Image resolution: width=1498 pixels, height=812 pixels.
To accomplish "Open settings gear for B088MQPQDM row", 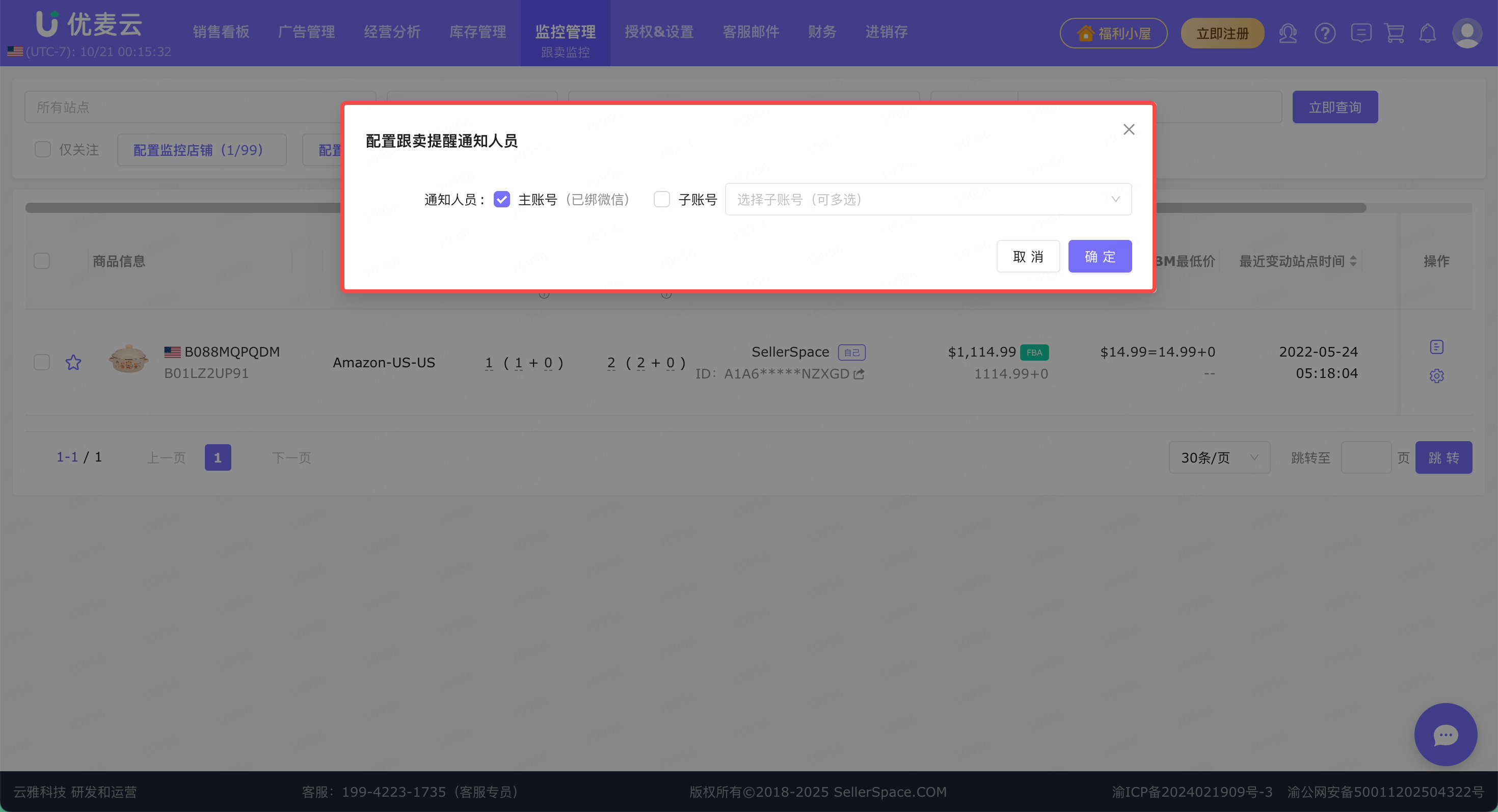I will pos(1436,376).
